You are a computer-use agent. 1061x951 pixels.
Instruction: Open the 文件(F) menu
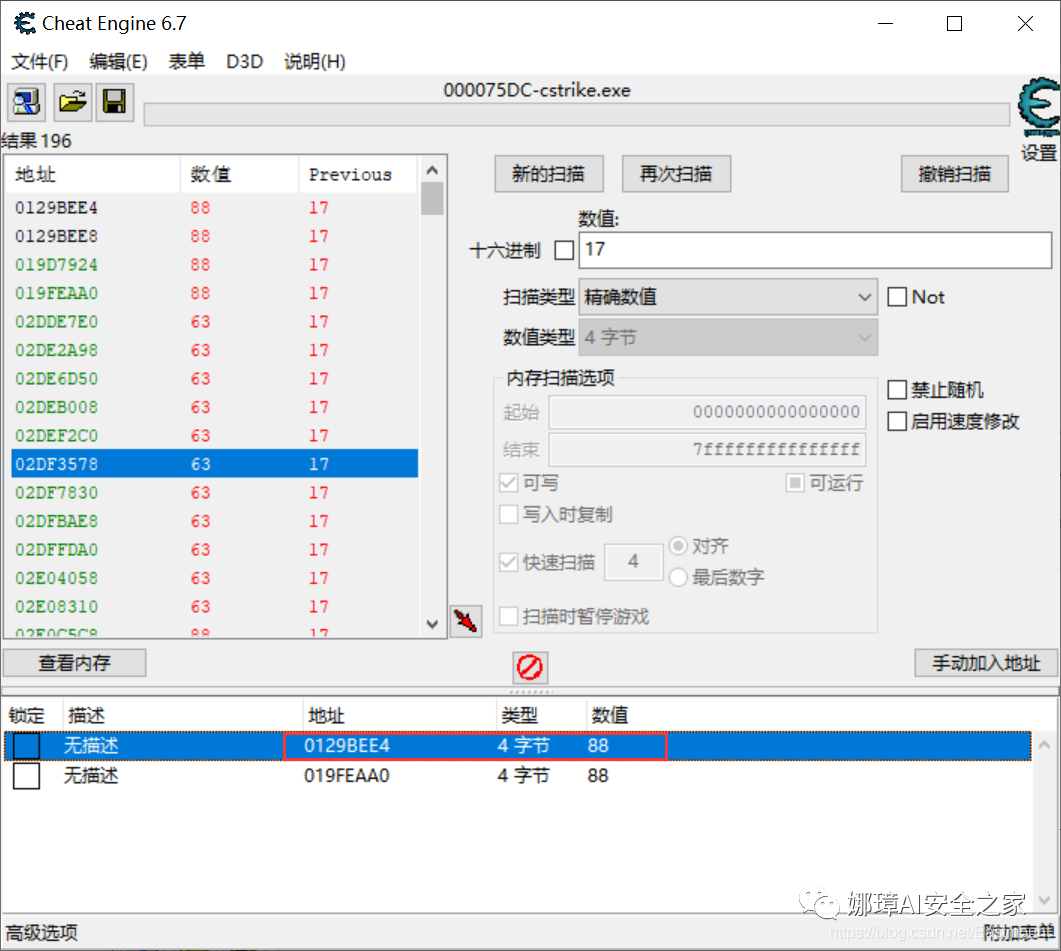[x=40, y=62]
